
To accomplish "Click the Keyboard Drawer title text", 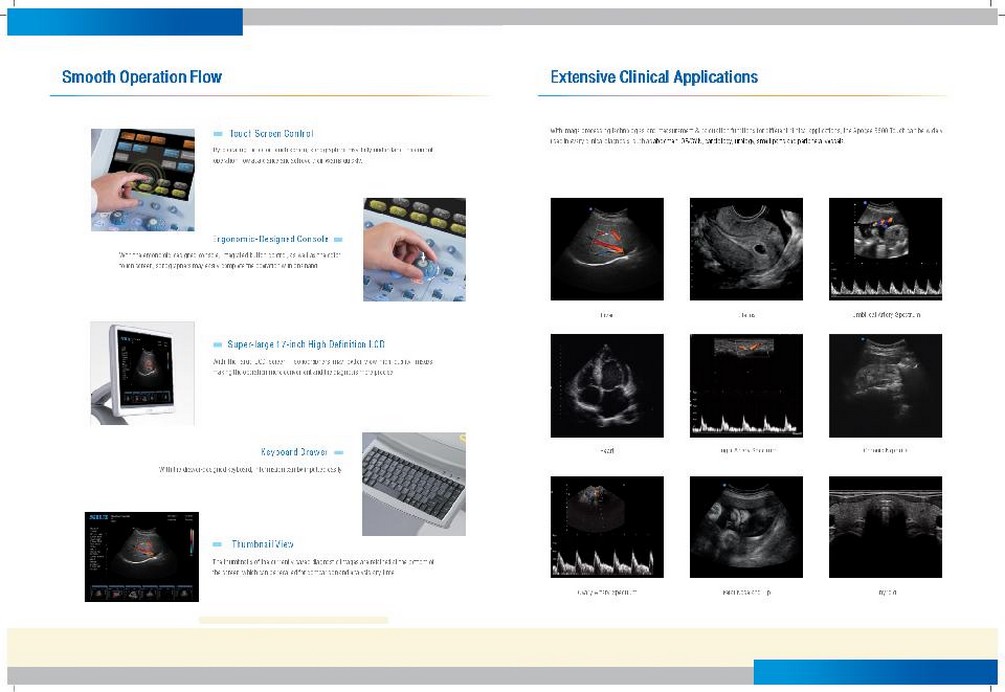I will [x=294, y=453].
